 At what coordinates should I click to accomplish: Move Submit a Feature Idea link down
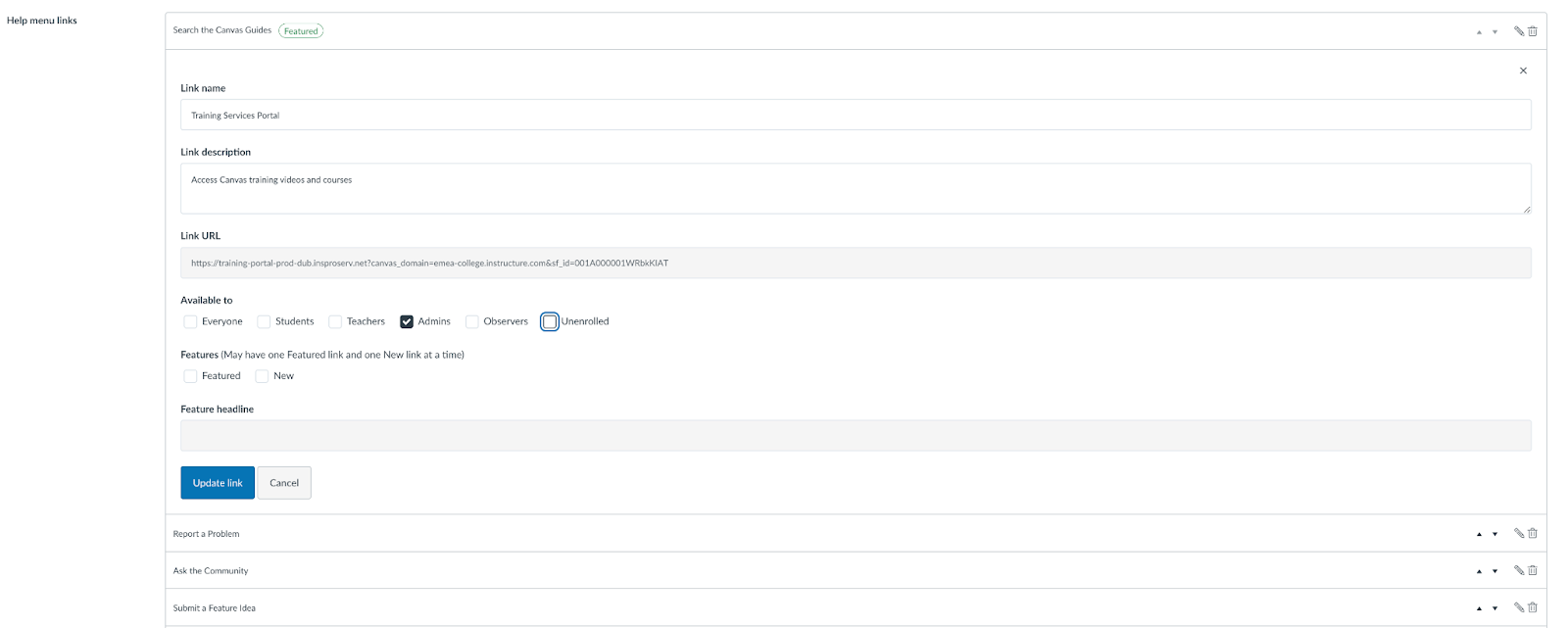(1494, 608)
